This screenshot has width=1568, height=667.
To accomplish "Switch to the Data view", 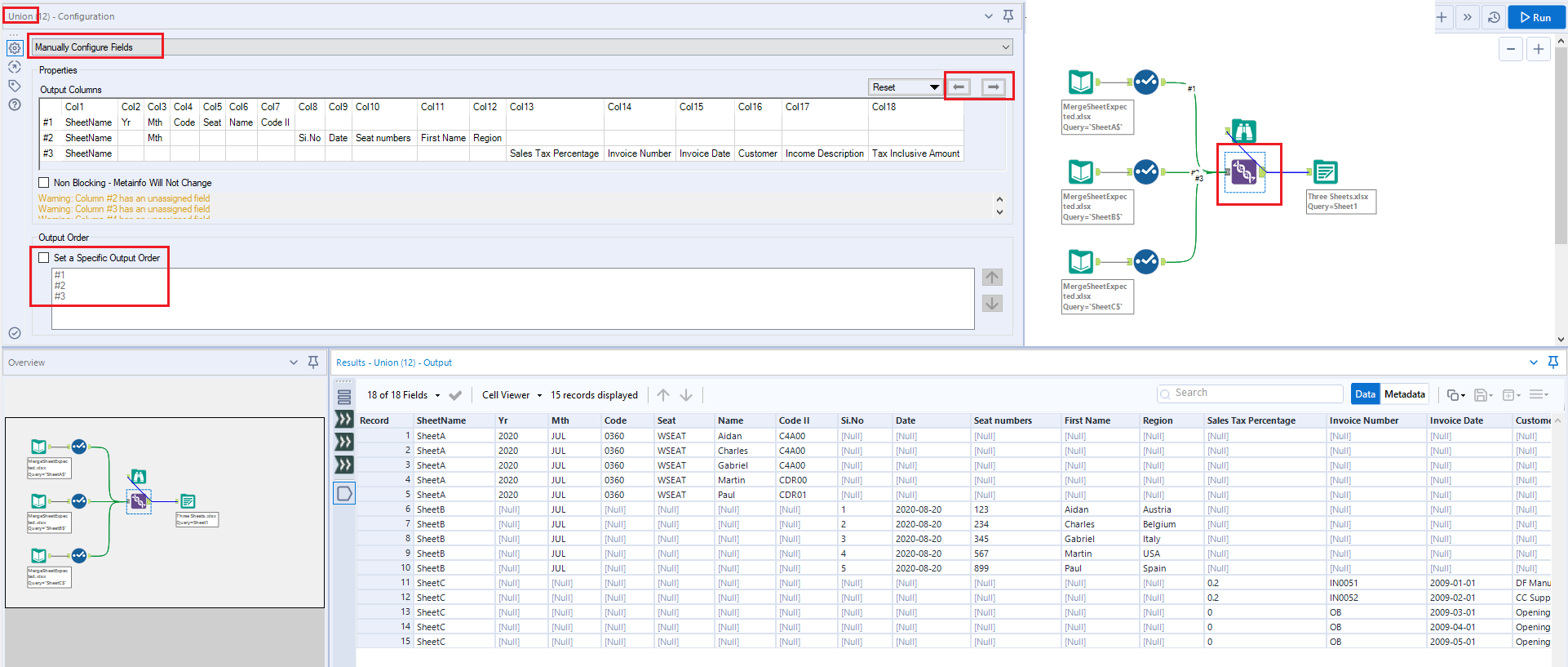I will tap(1365, 394).
